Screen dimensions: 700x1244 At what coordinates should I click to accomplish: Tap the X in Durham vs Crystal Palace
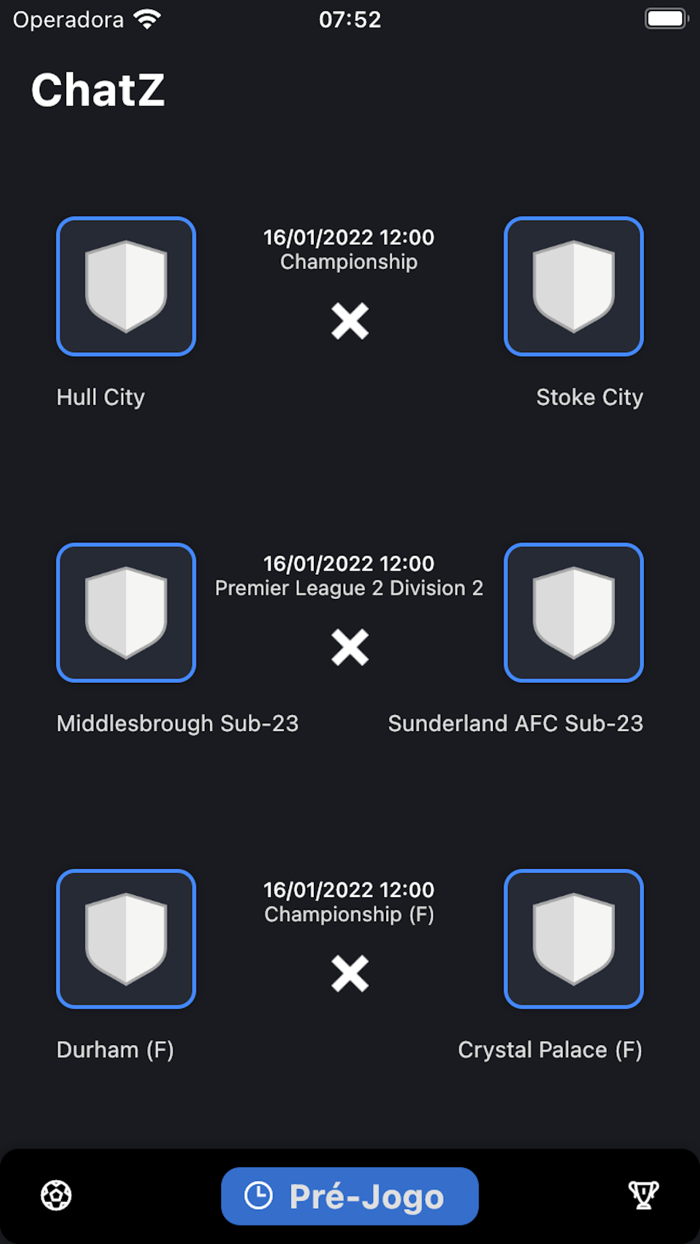(350, 973)
